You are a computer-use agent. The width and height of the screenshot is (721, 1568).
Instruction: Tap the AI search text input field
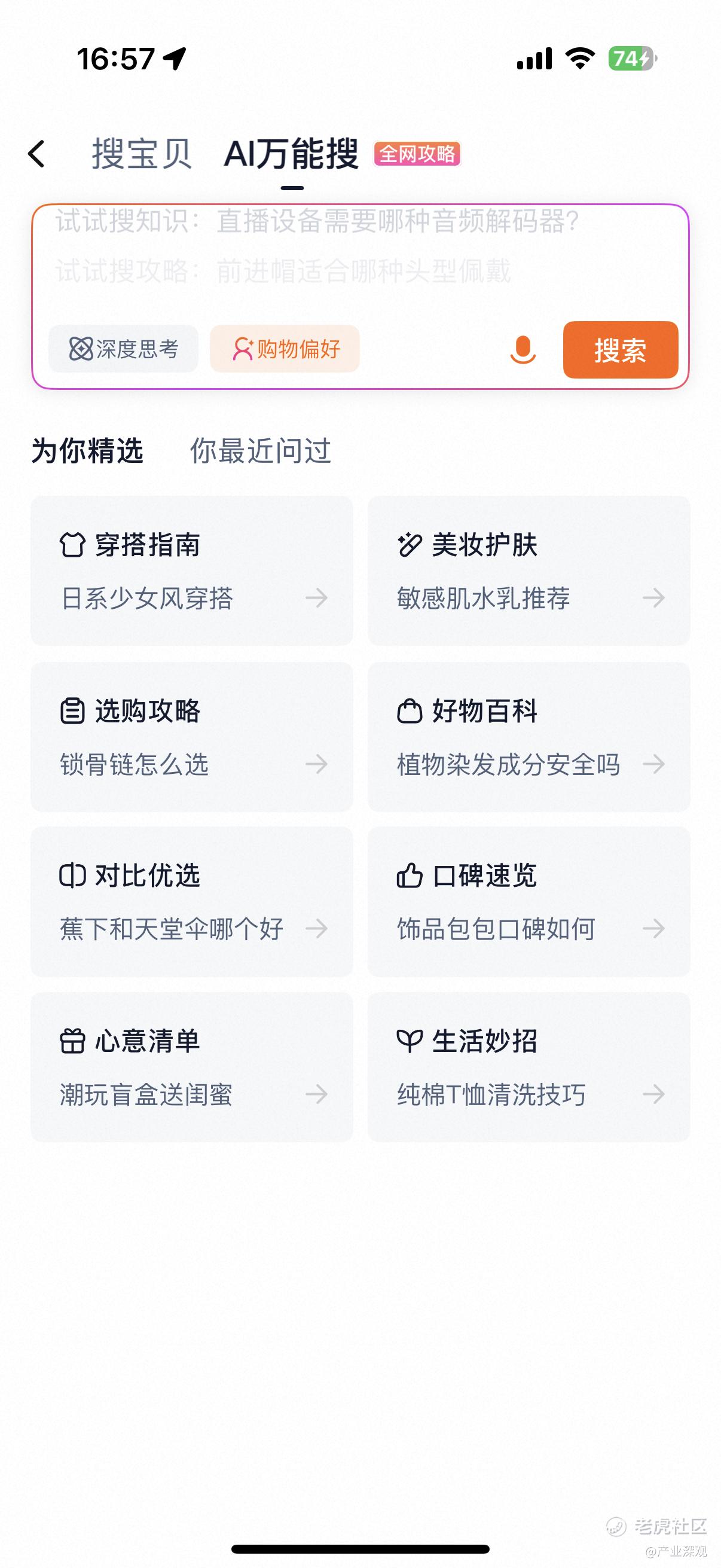pyautogui.click(x=359, y=256)
